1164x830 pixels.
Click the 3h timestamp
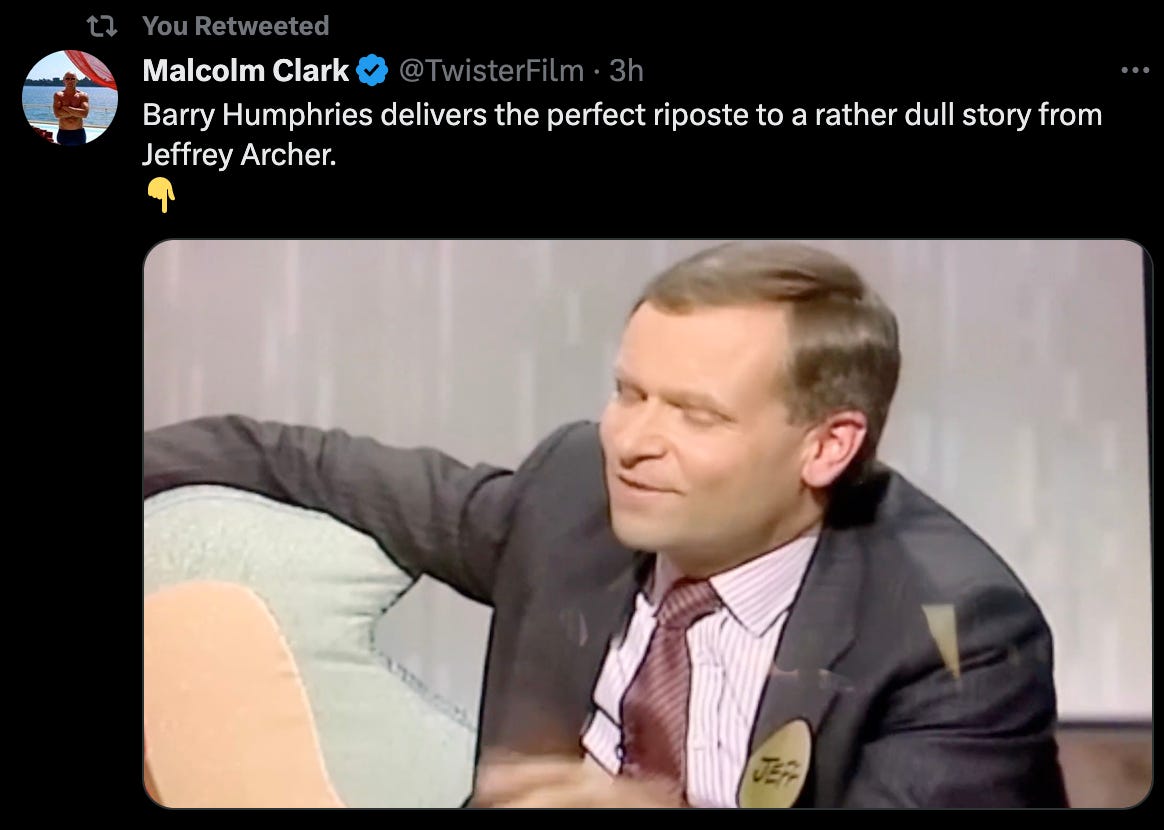(626, 71)
